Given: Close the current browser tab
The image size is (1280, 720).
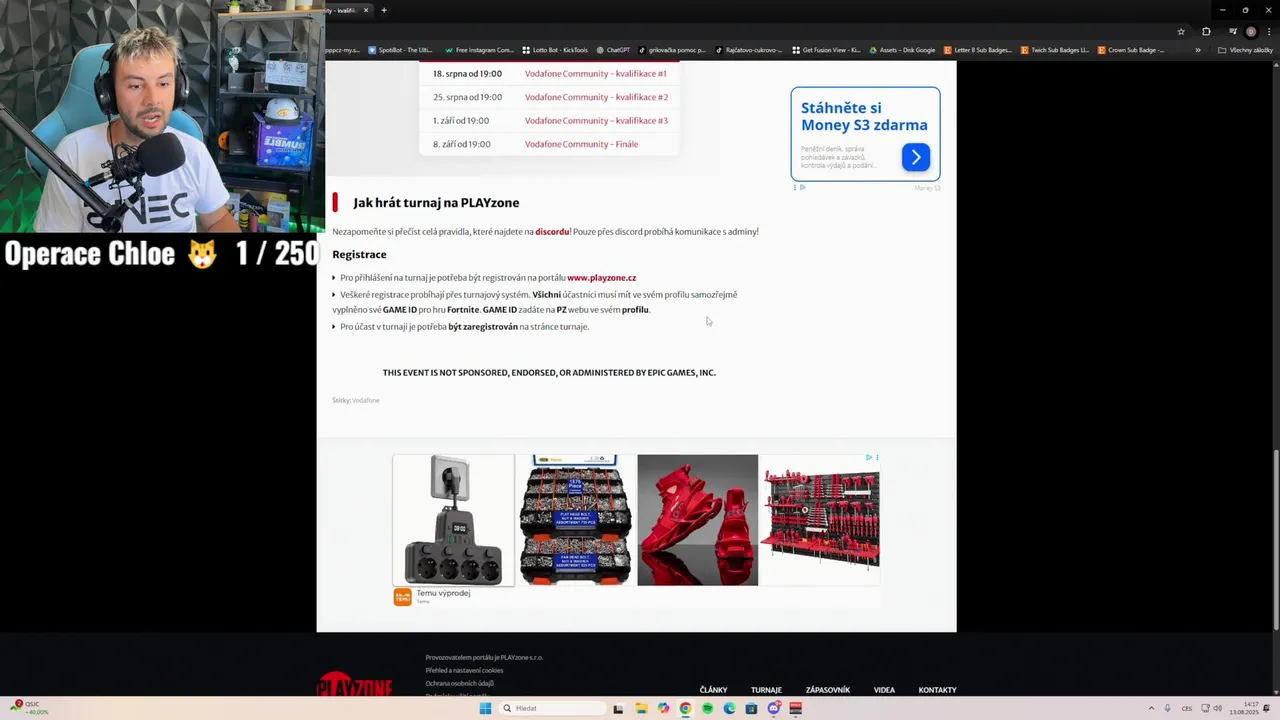Looking at the screenshot, I should coord(366,10).
